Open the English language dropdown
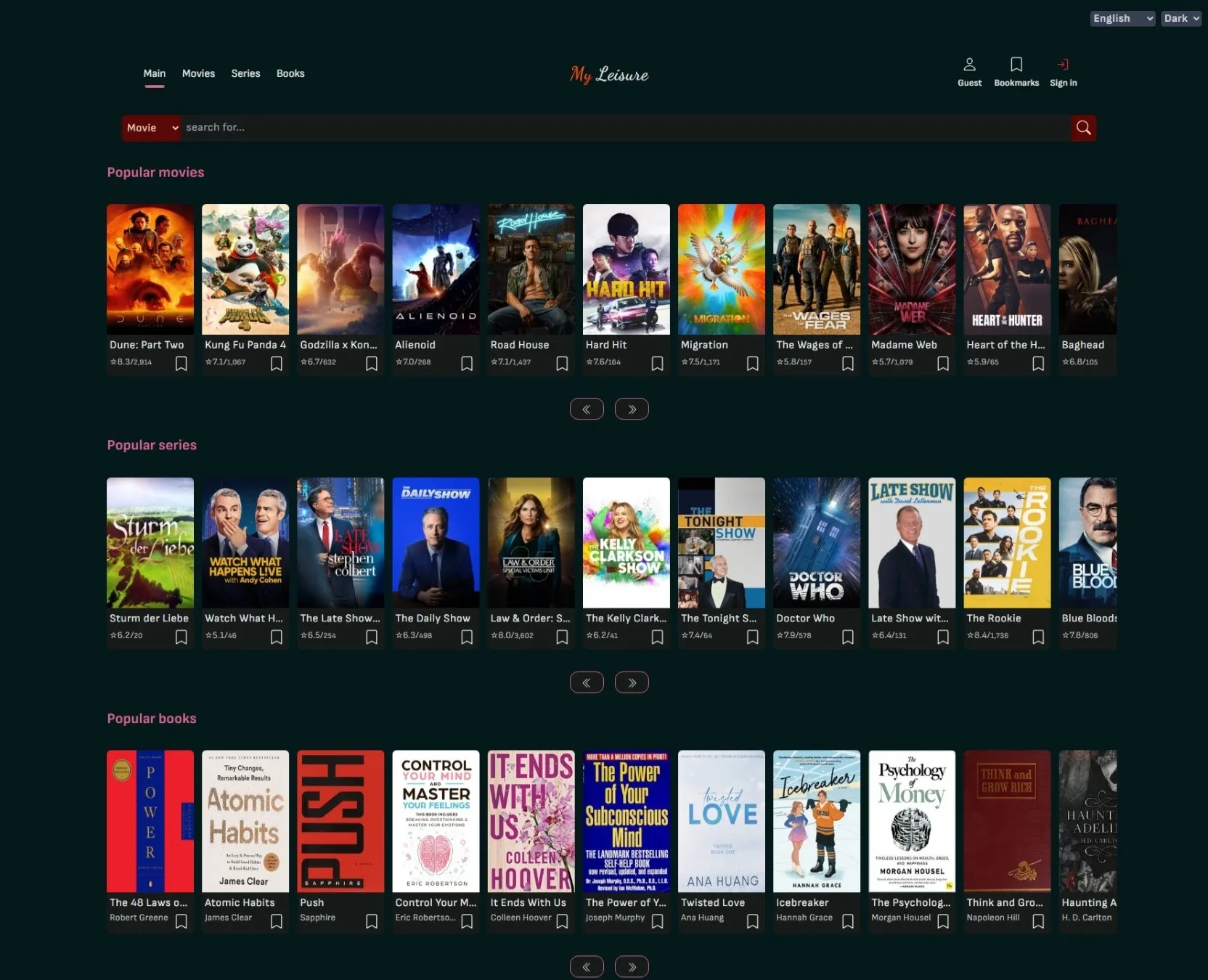Viewport: 1208px width, 980px height. tap(1122, 18)
